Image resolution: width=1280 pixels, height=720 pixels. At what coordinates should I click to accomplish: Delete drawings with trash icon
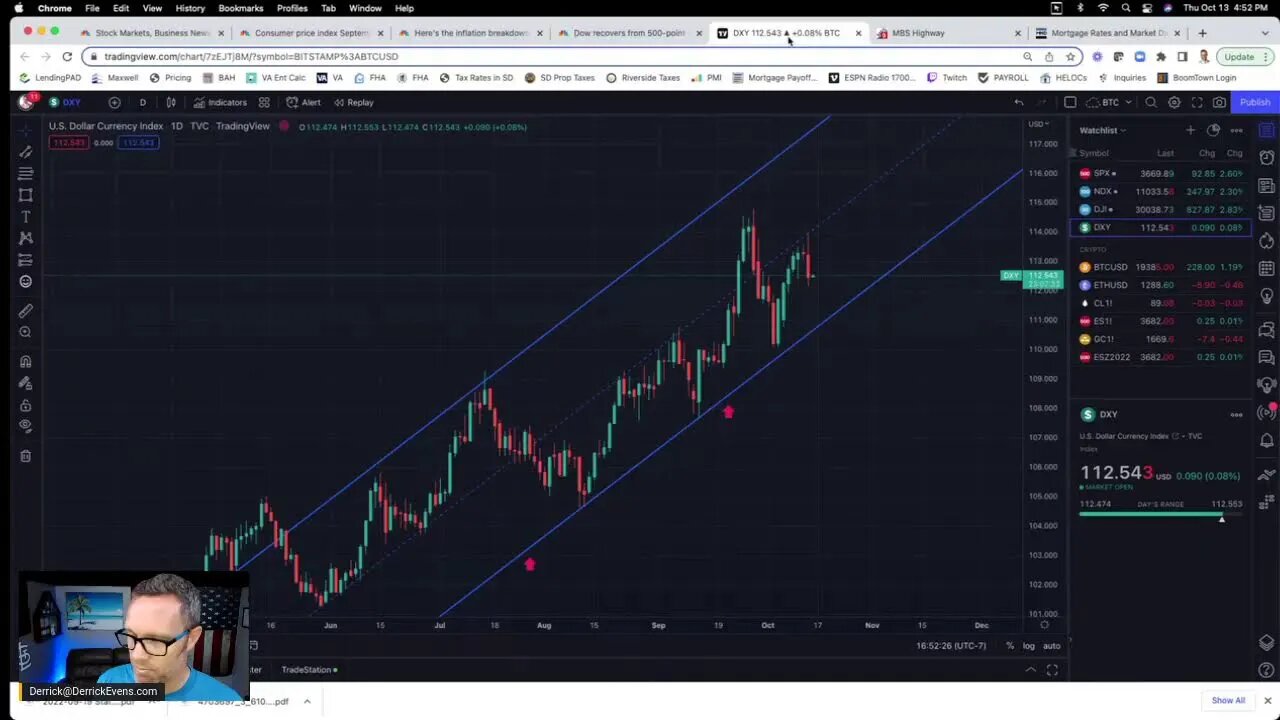(26, 456)
